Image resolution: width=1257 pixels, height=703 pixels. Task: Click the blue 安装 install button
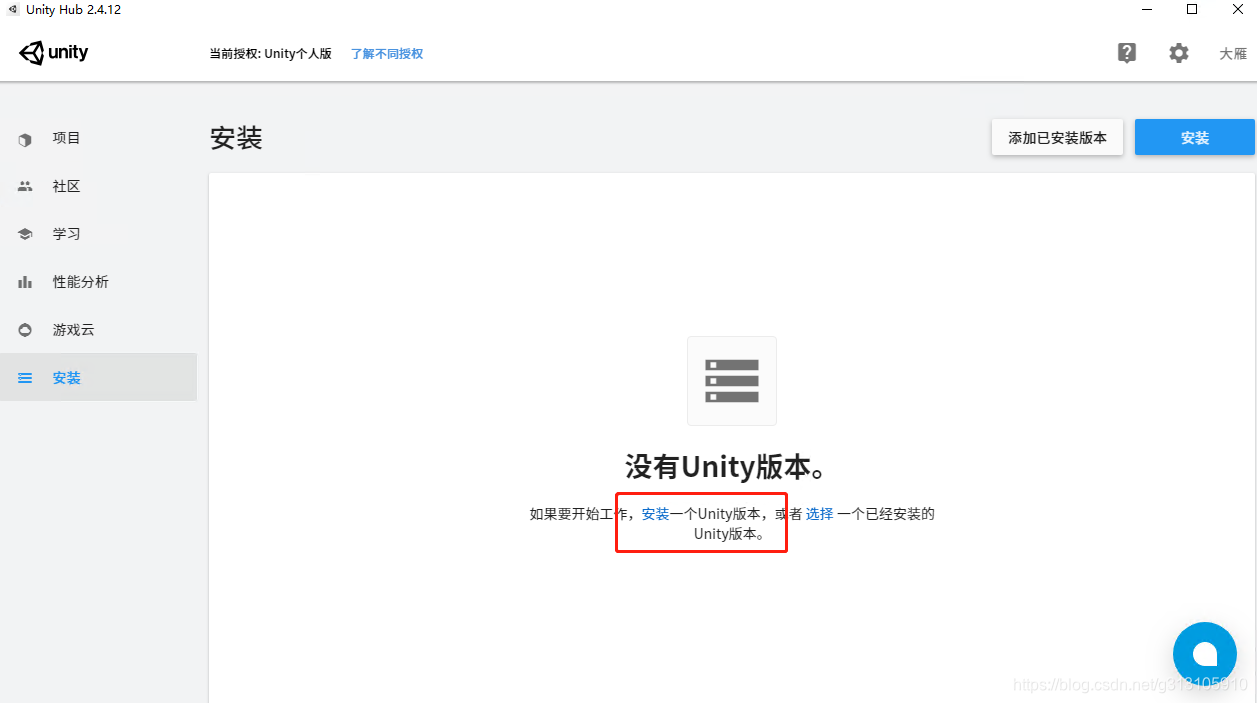[x=1194, y=138]
